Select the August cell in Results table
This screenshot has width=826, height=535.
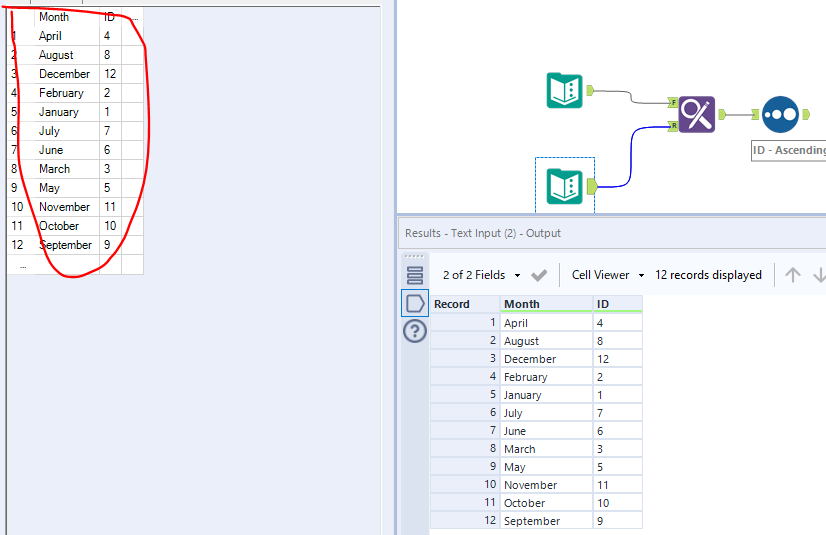(x=546, y=341)
